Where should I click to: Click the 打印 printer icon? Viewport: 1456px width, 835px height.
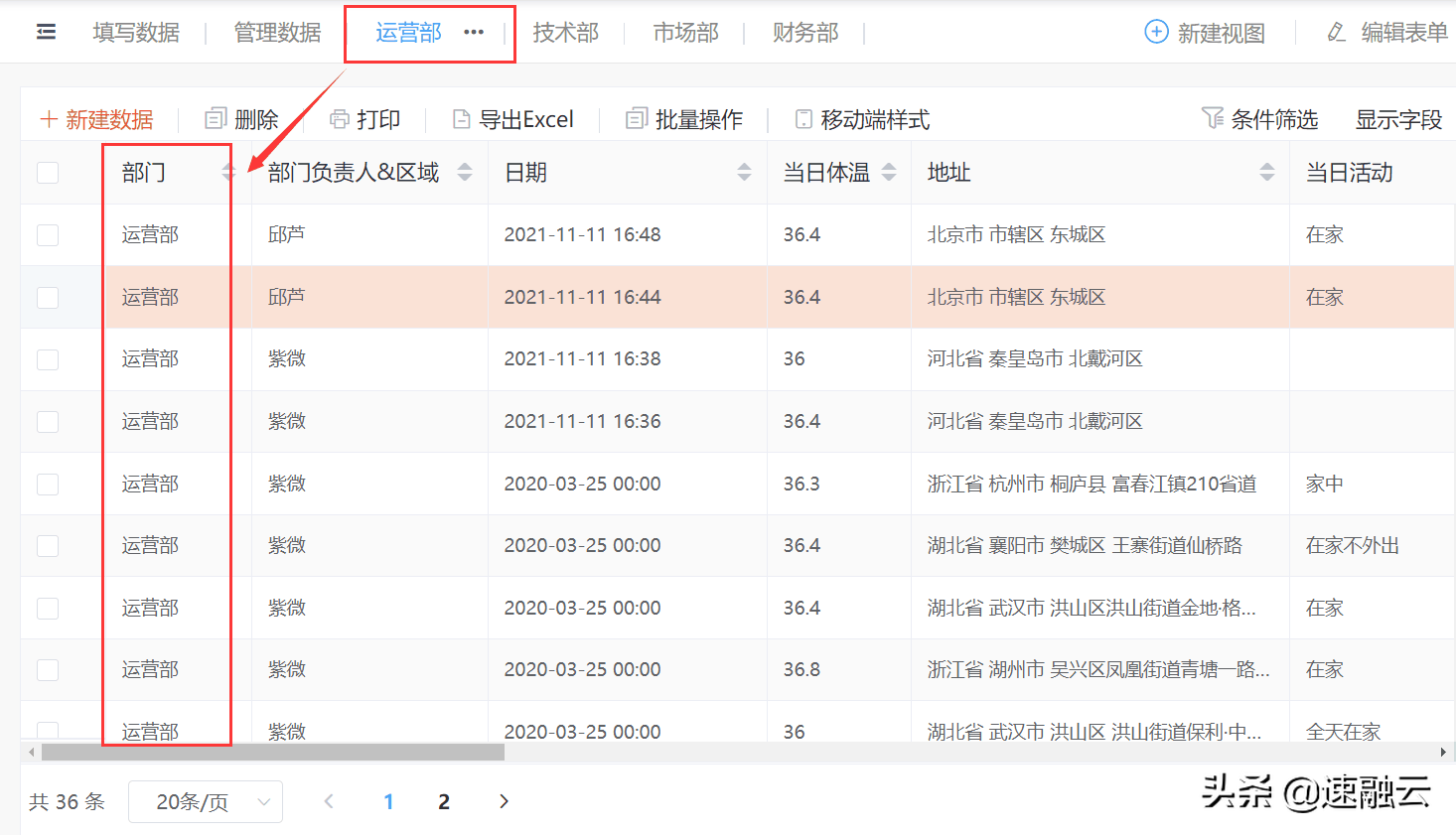tap(340, 119)
